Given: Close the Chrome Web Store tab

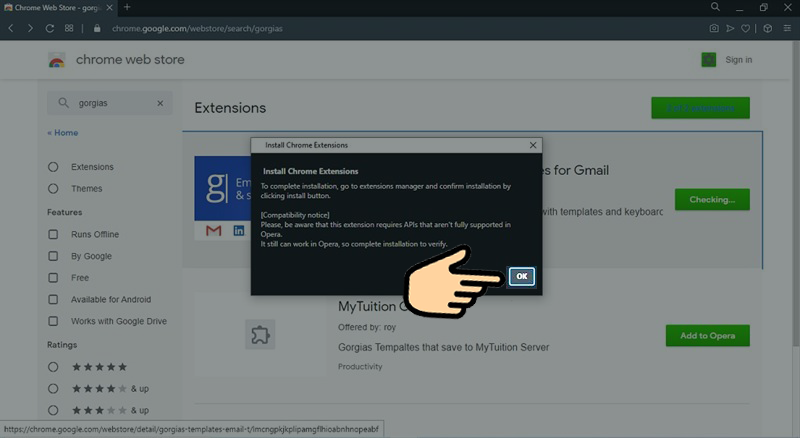Looking at the screenshot, I should [x=110, y=8].
